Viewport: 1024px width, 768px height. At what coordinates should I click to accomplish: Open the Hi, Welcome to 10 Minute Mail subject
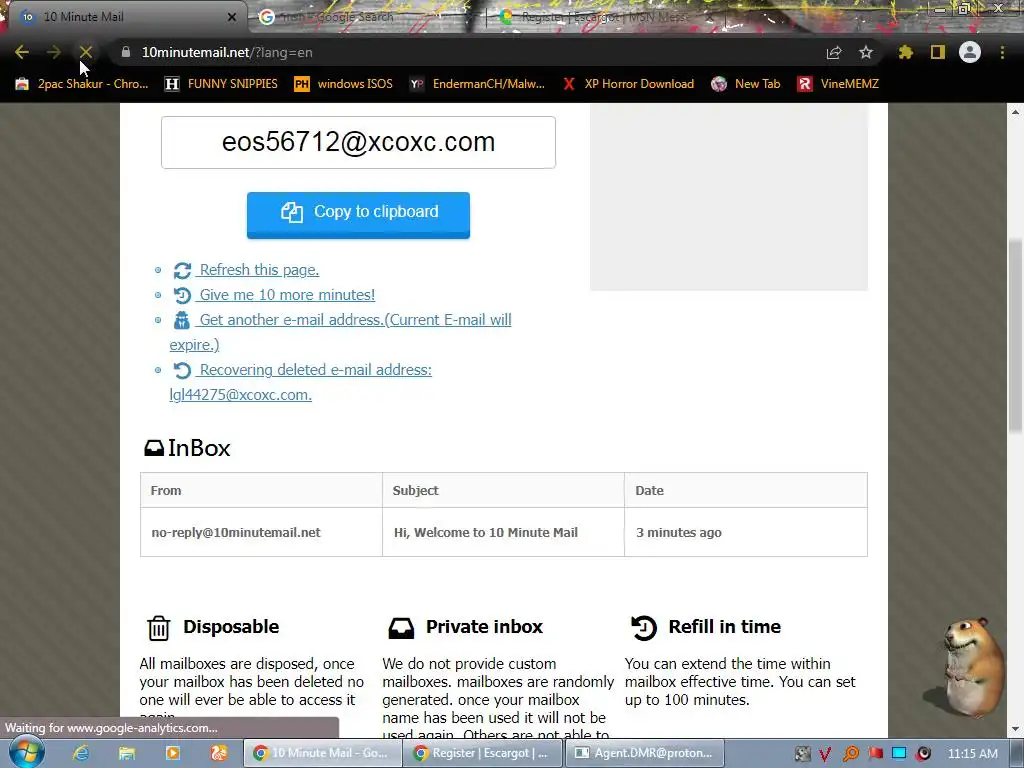[486, 532]
